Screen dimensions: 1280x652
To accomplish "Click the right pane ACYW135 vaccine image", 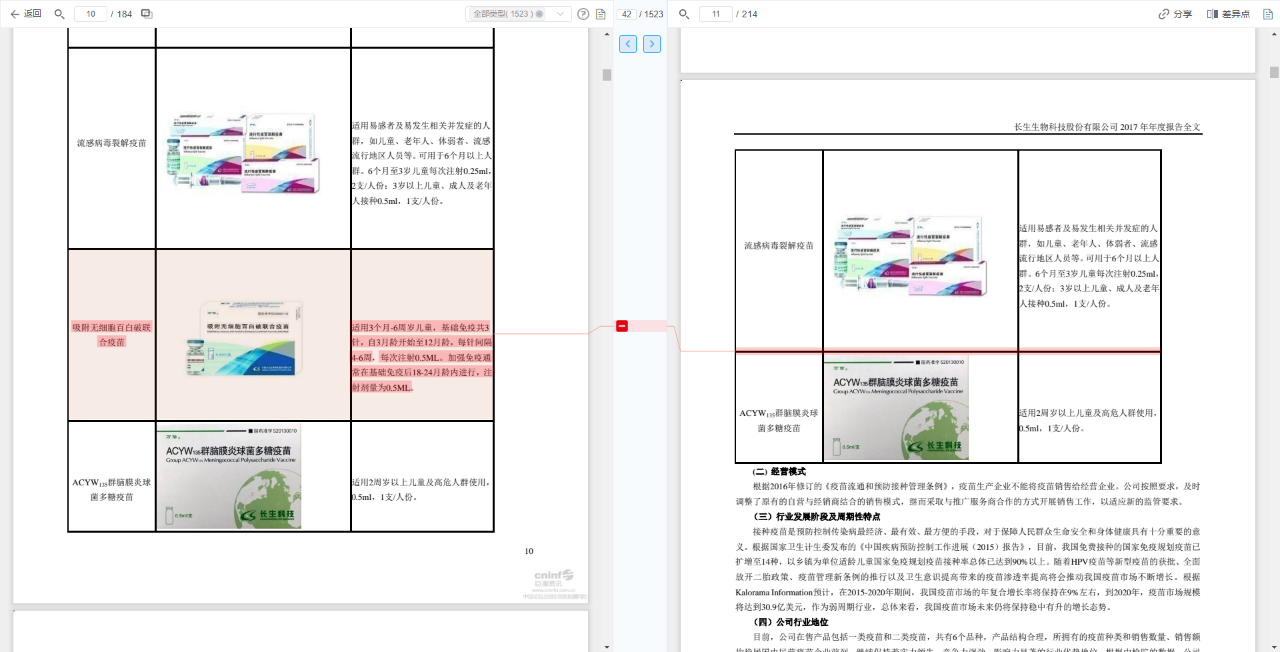I will tap(896, 407).
